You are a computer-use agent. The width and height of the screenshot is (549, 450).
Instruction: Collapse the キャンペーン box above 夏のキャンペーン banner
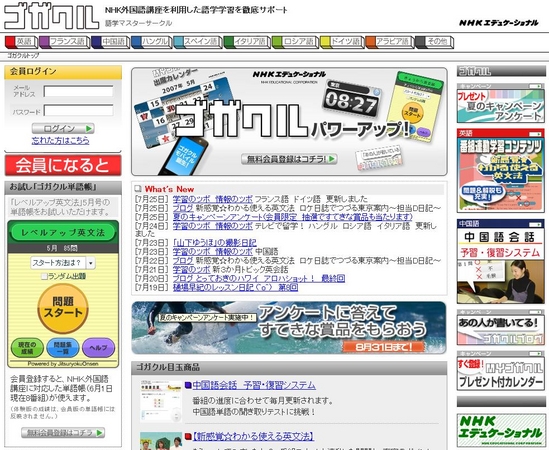tap(535, 86)
